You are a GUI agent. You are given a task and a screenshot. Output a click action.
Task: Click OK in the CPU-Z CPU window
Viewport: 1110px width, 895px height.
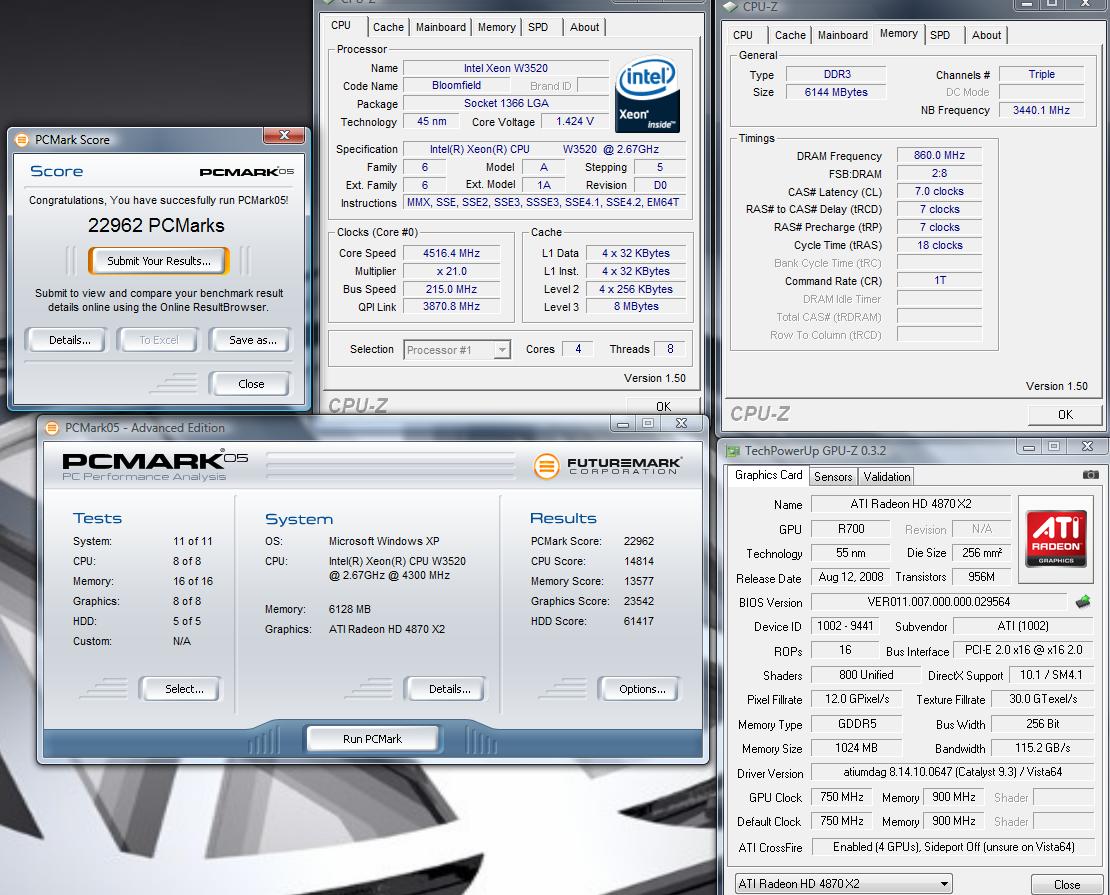pos(663,406)
